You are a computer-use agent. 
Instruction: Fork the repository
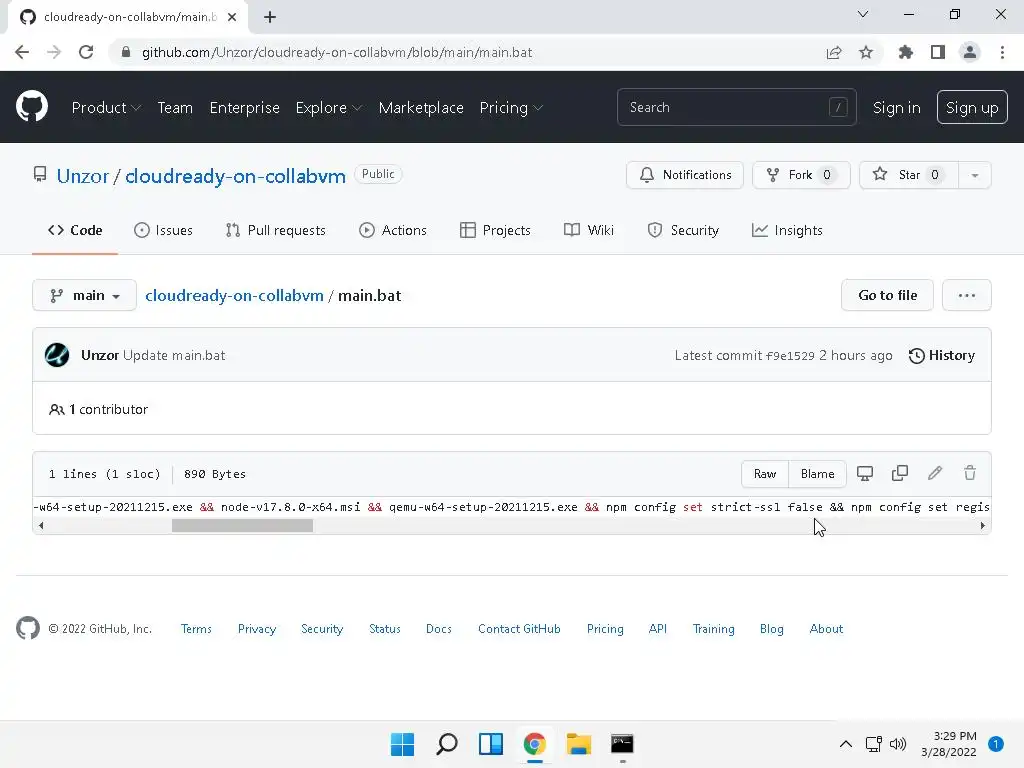click(801, 175)
